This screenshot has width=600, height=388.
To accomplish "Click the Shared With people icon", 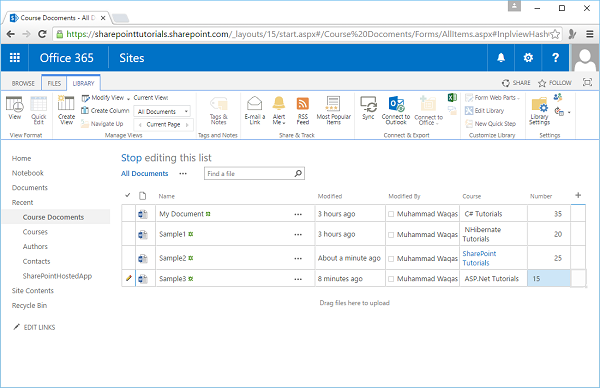I will pos(558,97).
